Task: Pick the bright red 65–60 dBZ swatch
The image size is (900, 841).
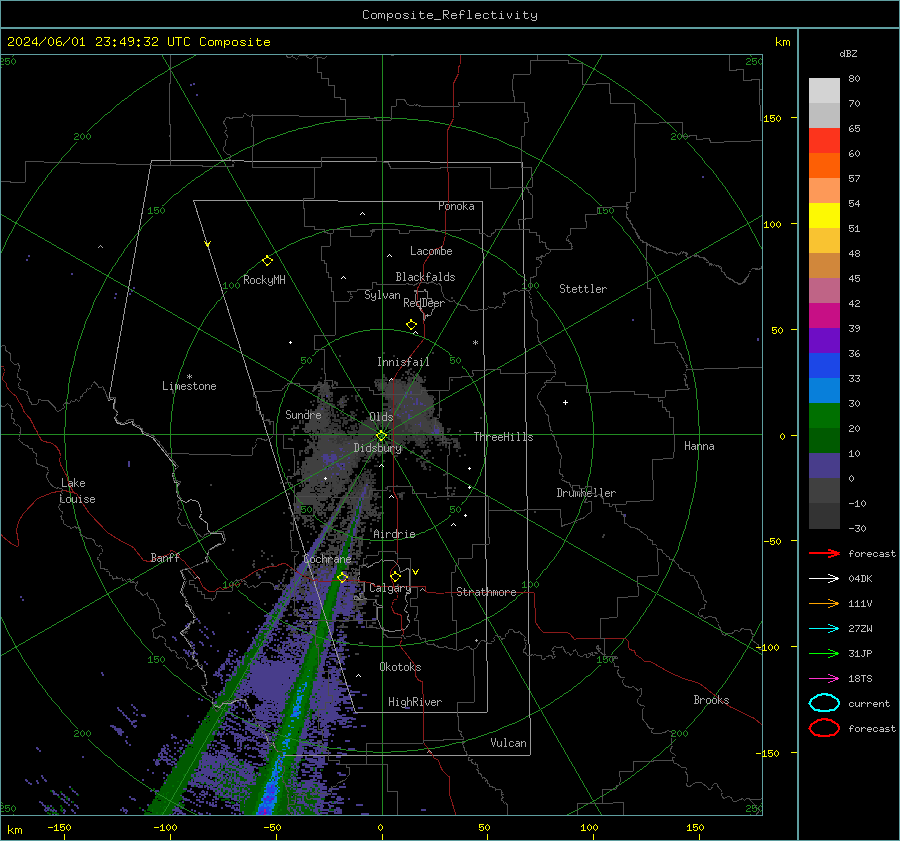Action: [x=824, y=140]
